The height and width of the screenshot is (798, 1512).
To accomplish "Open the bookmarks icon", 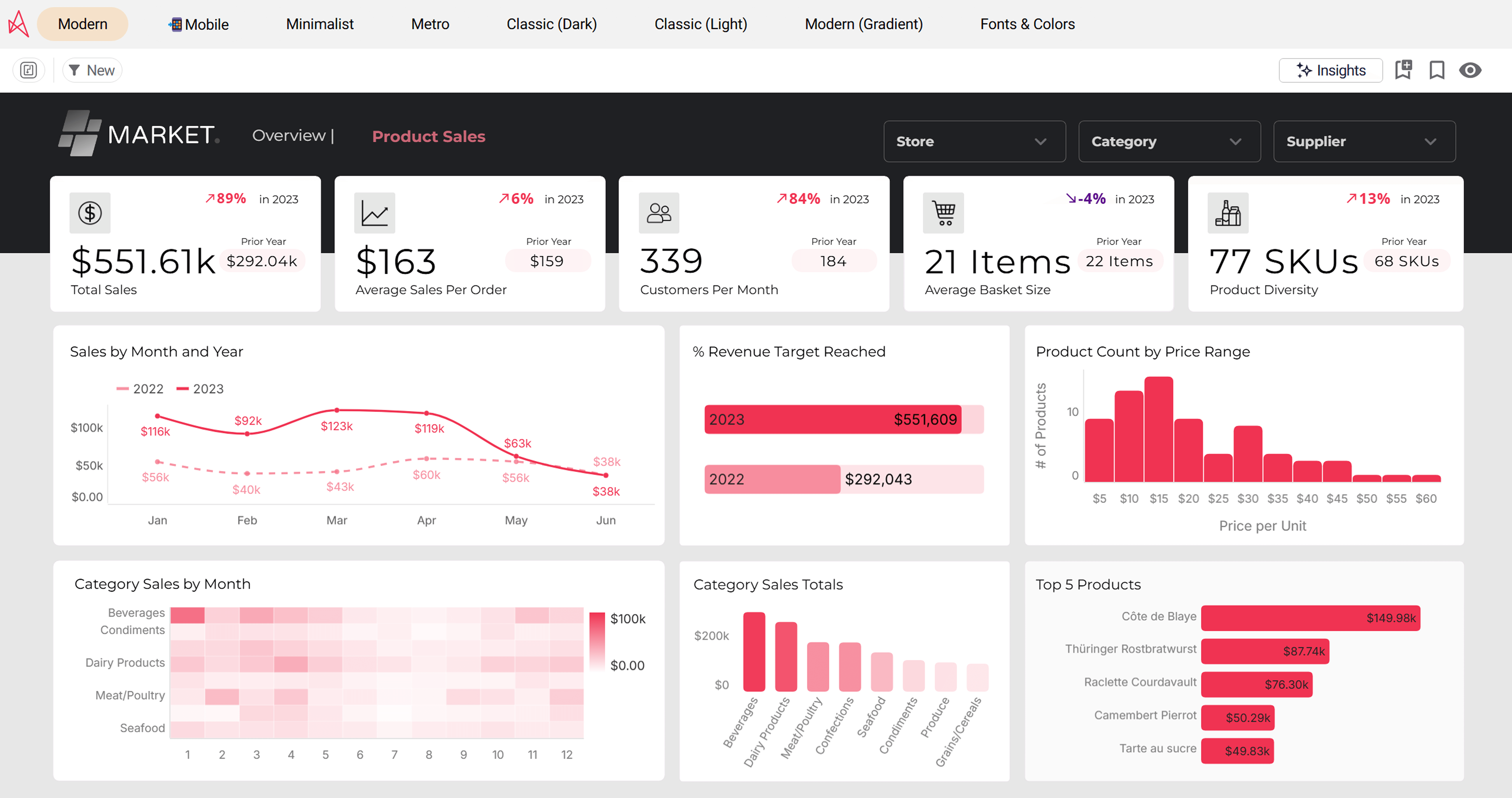I will click(1437, 71).
